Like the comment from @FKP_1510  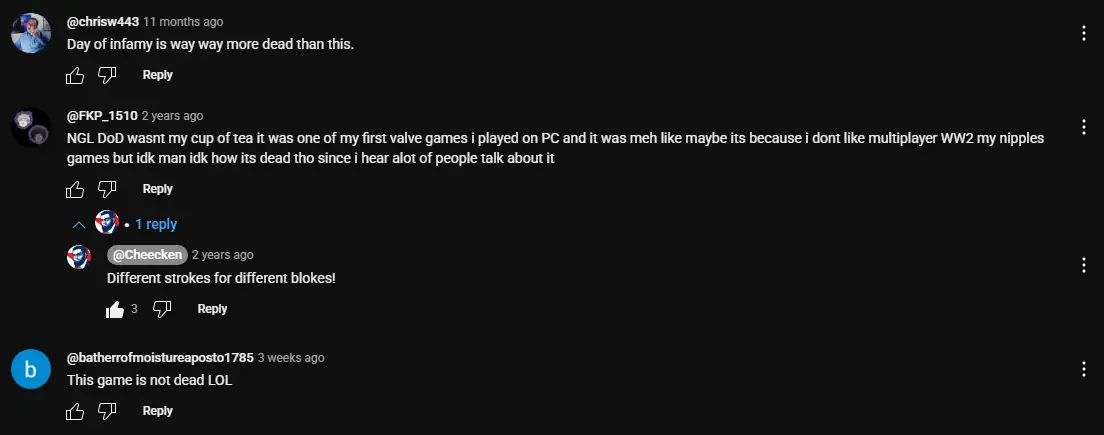(x=75, y=189)
